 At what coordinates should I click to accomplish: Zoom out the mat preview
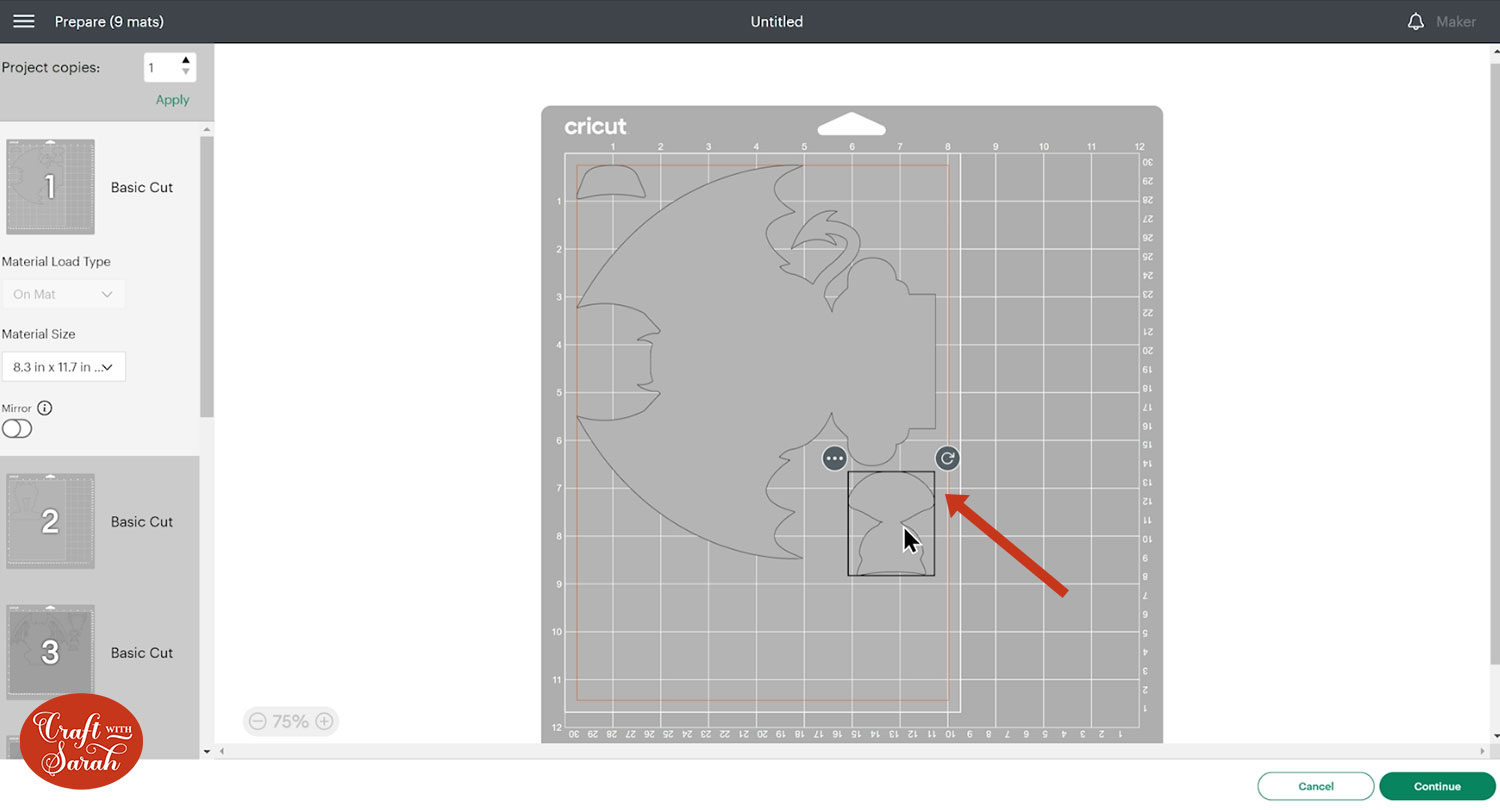tap(258, 721)
